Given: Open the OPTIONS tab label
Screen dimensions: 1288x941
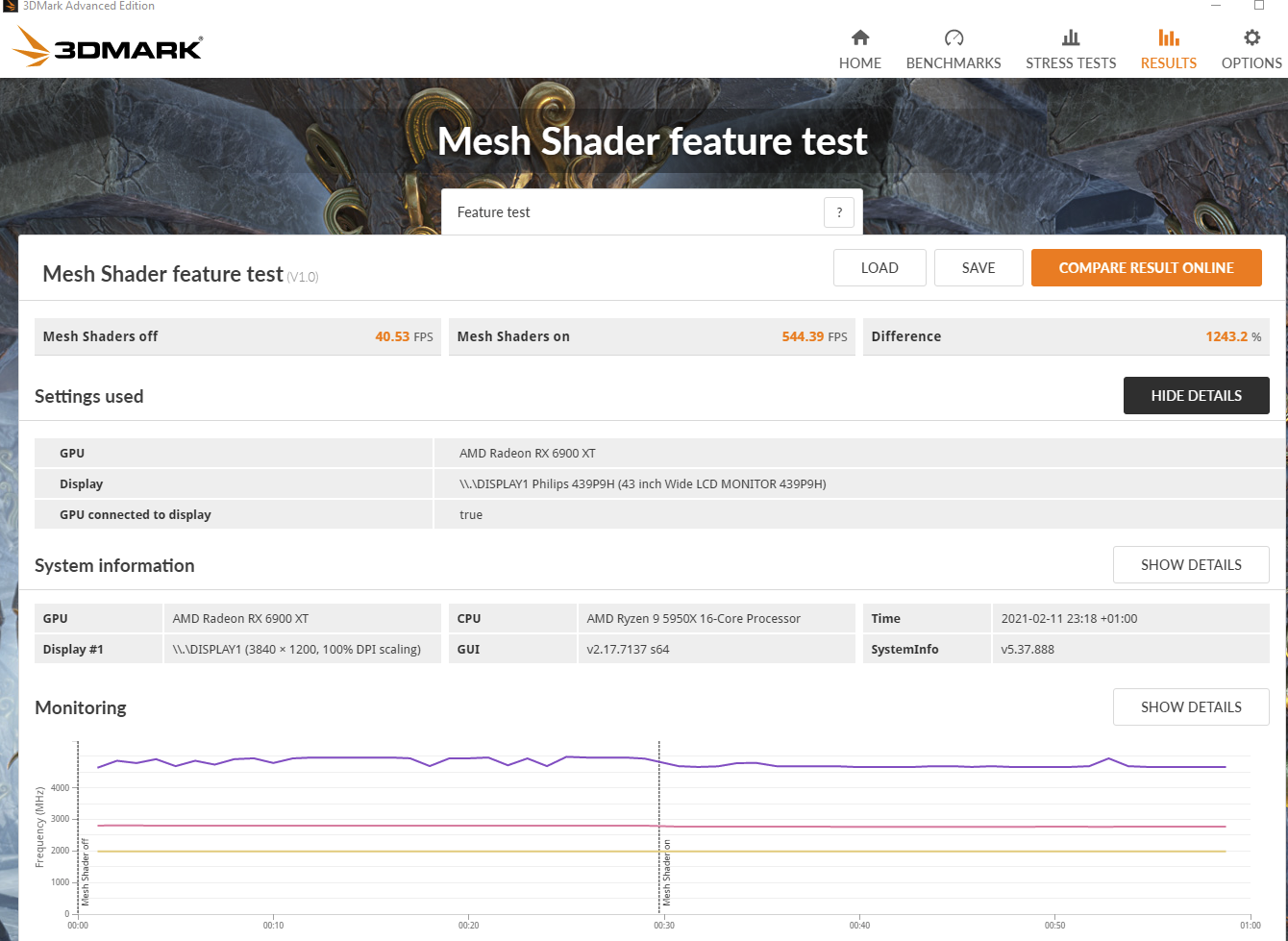Looking at the screenshot, I should point(1251,63).
